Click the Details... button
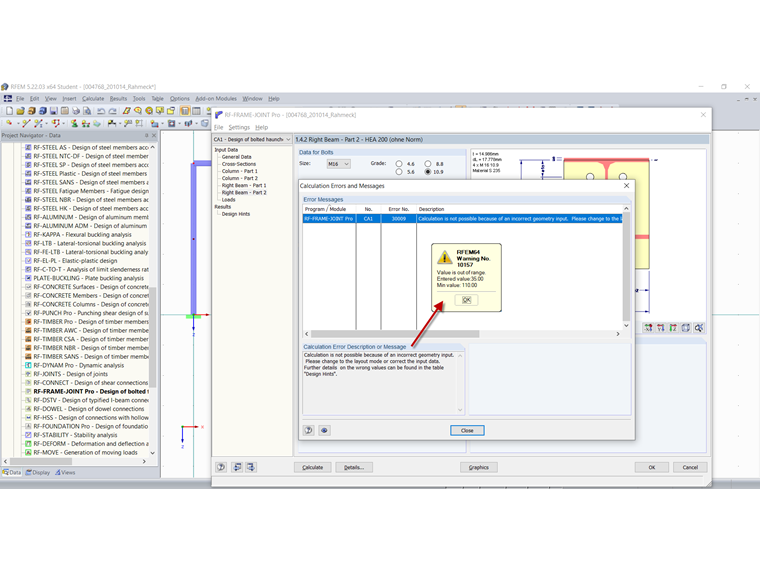Screen dimensions: 760x570 354,467
